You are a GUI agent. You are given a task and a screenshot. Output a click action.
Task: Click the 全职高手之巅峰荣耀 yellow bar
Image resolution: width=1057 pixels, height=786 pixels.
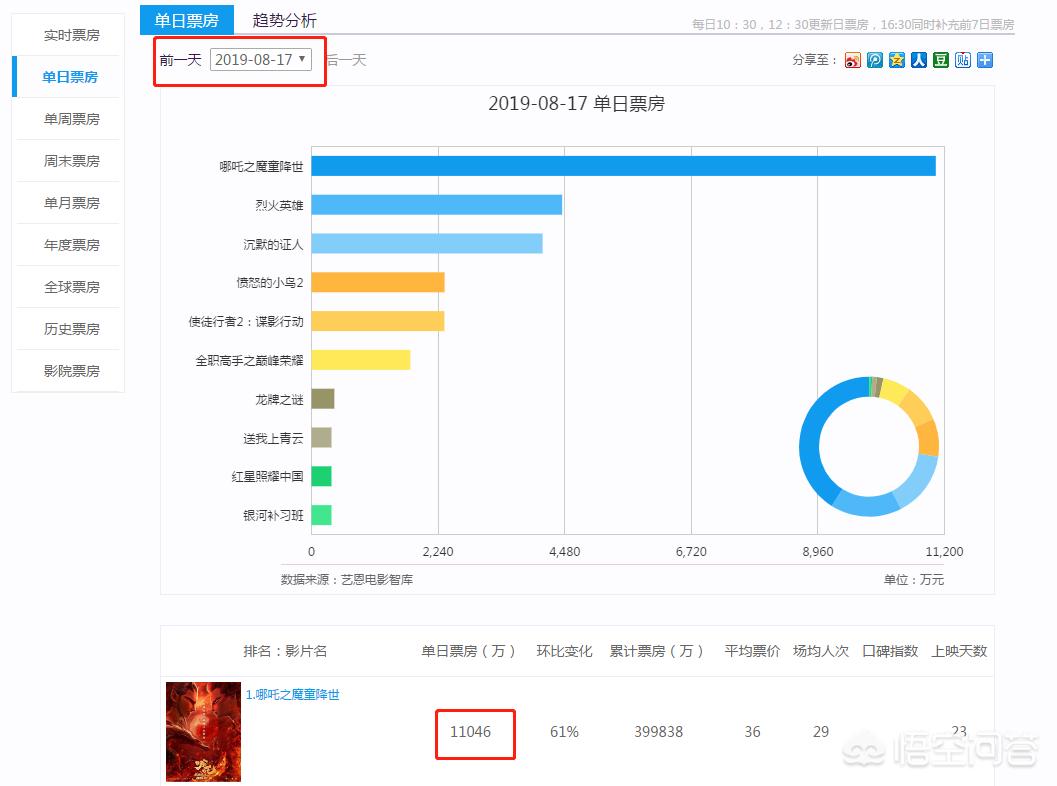(x=361, y=359)
